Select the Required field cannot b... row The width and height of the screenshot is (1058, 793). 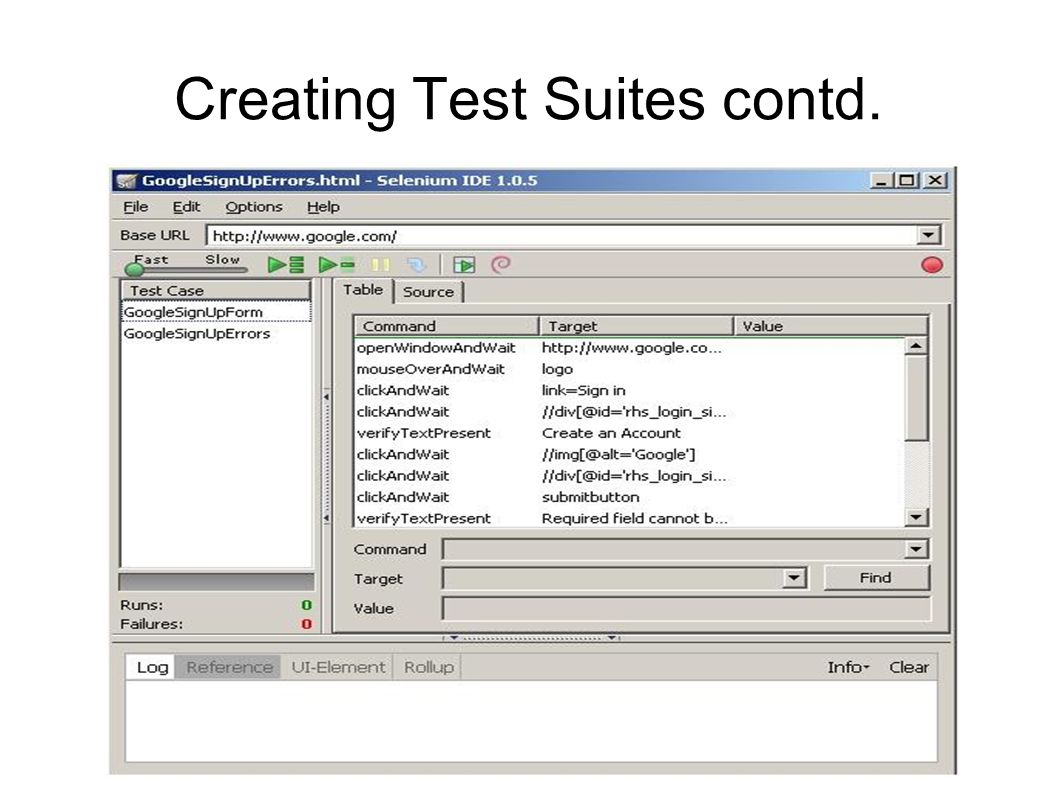tap(630, 518)
